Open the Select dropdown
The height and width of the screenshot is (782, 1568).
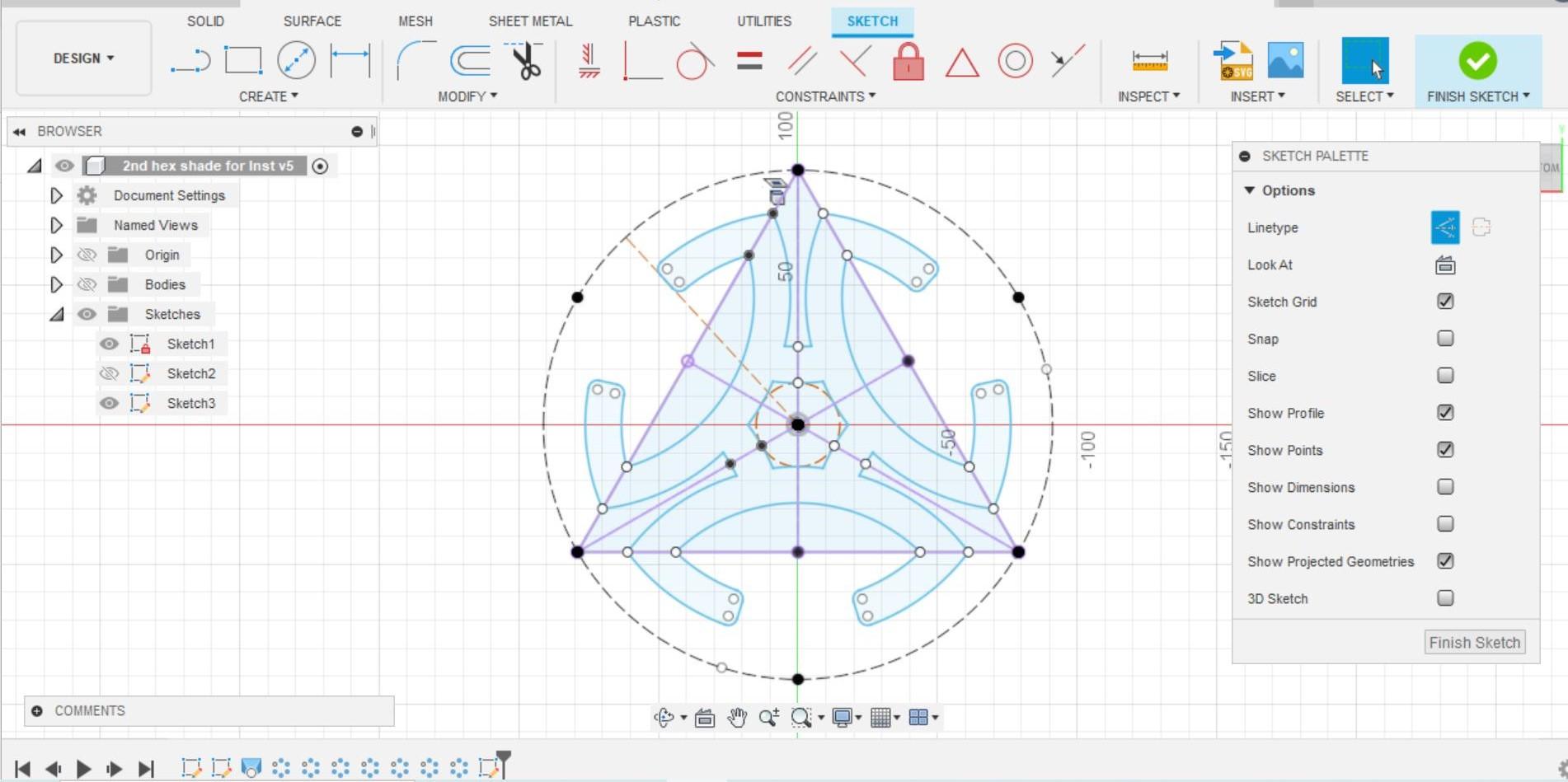[x=1364, y=96]
